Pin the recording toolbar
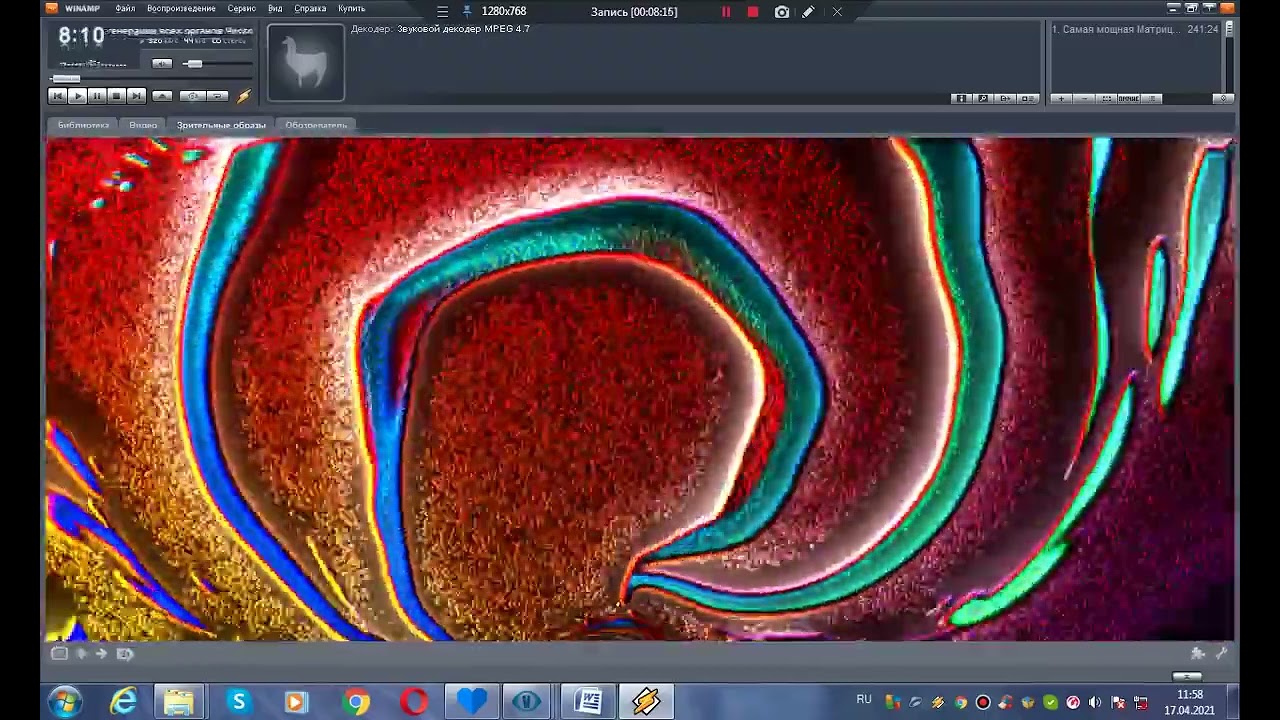Screen dimensions: 1280x720 466,12
